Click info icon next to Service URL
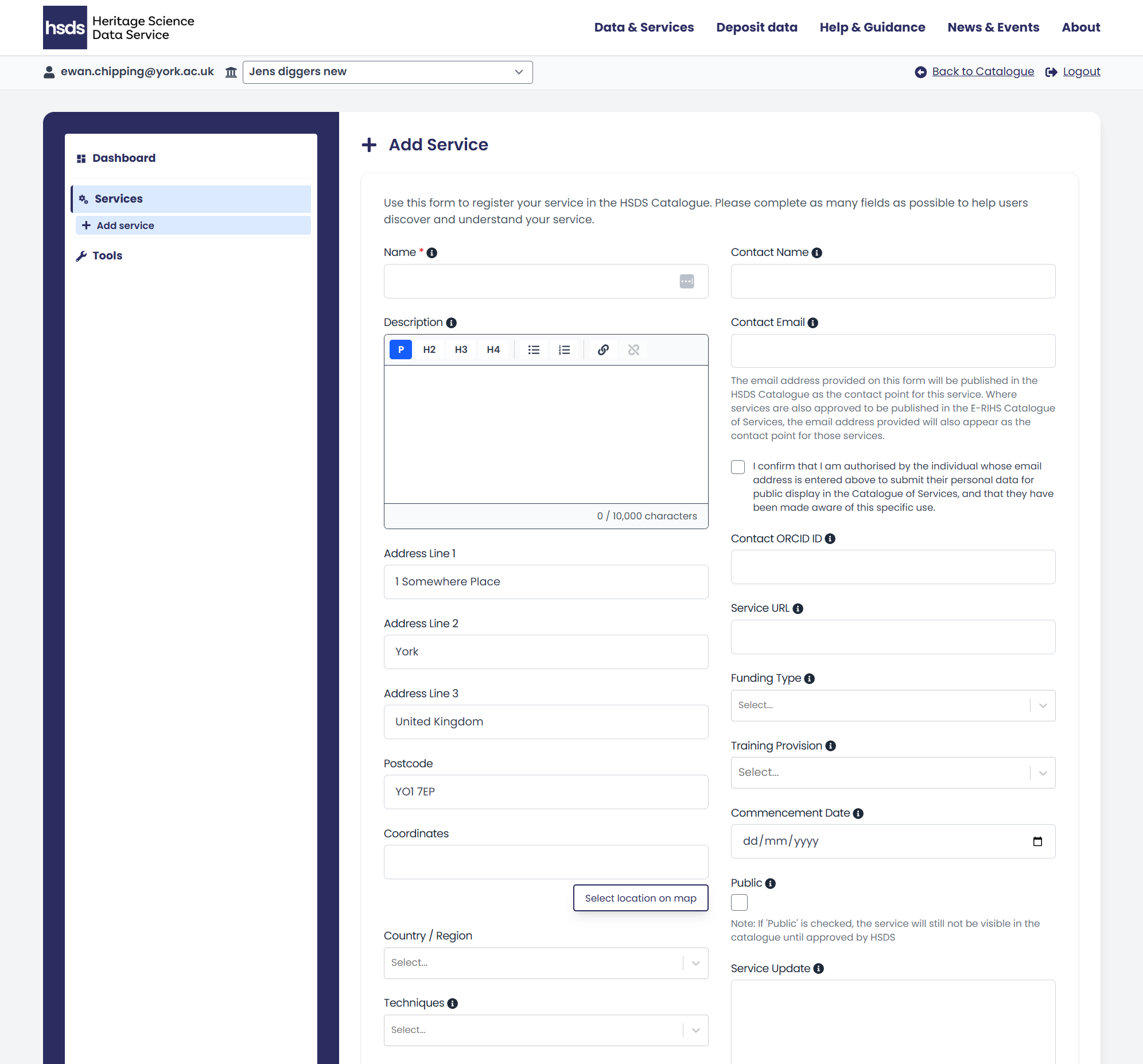 click(x=798, y=609)
